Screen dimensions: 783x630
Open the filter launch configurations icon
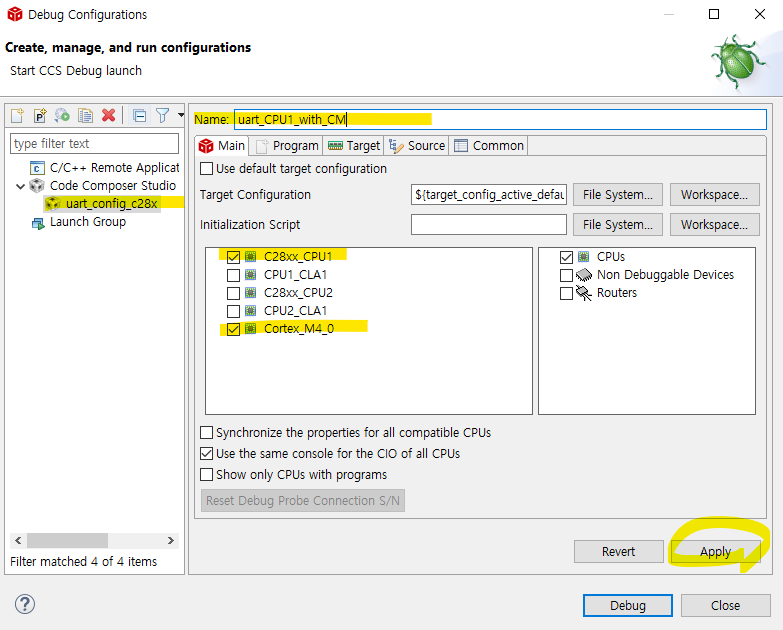tap(162, 116)
